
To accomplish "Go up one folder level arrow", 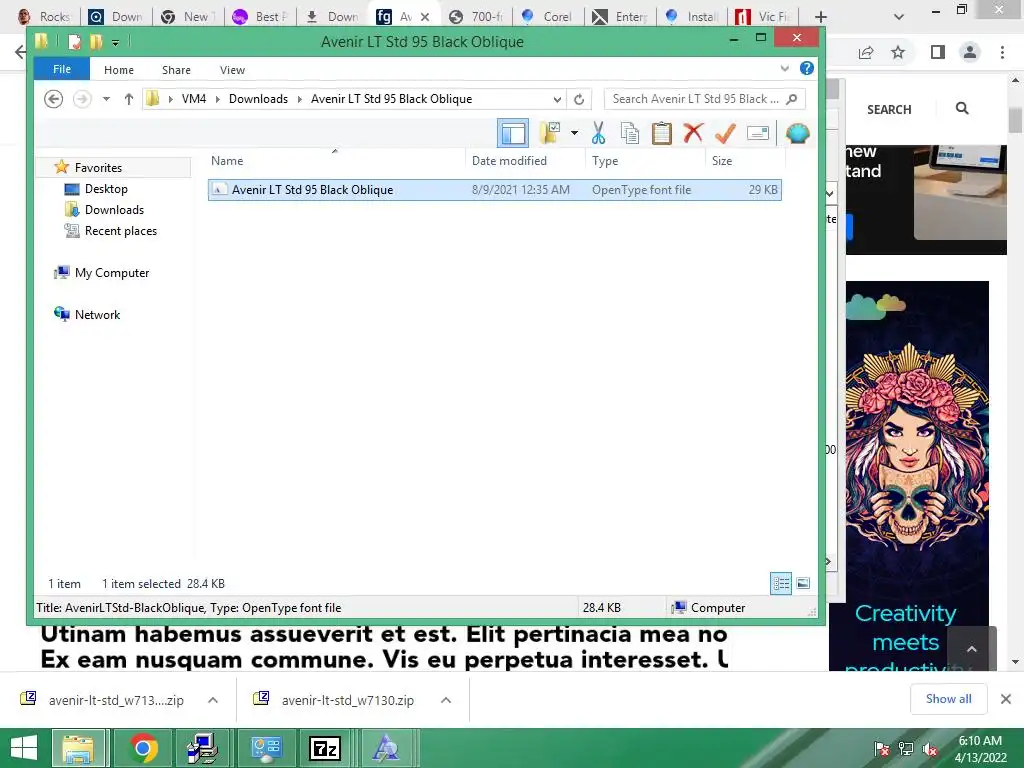I will pos(129,99).
